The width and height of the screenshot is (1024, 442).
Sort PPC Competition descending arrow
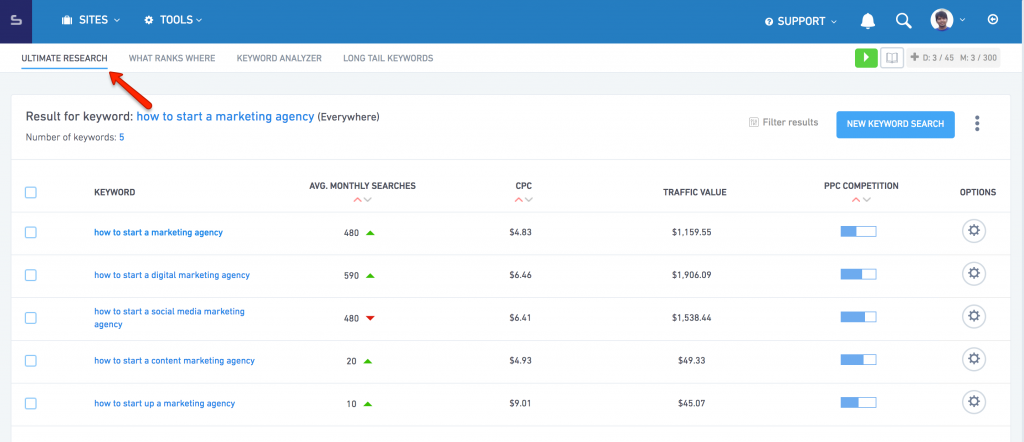pyautogui.click(x=867, y=200)
